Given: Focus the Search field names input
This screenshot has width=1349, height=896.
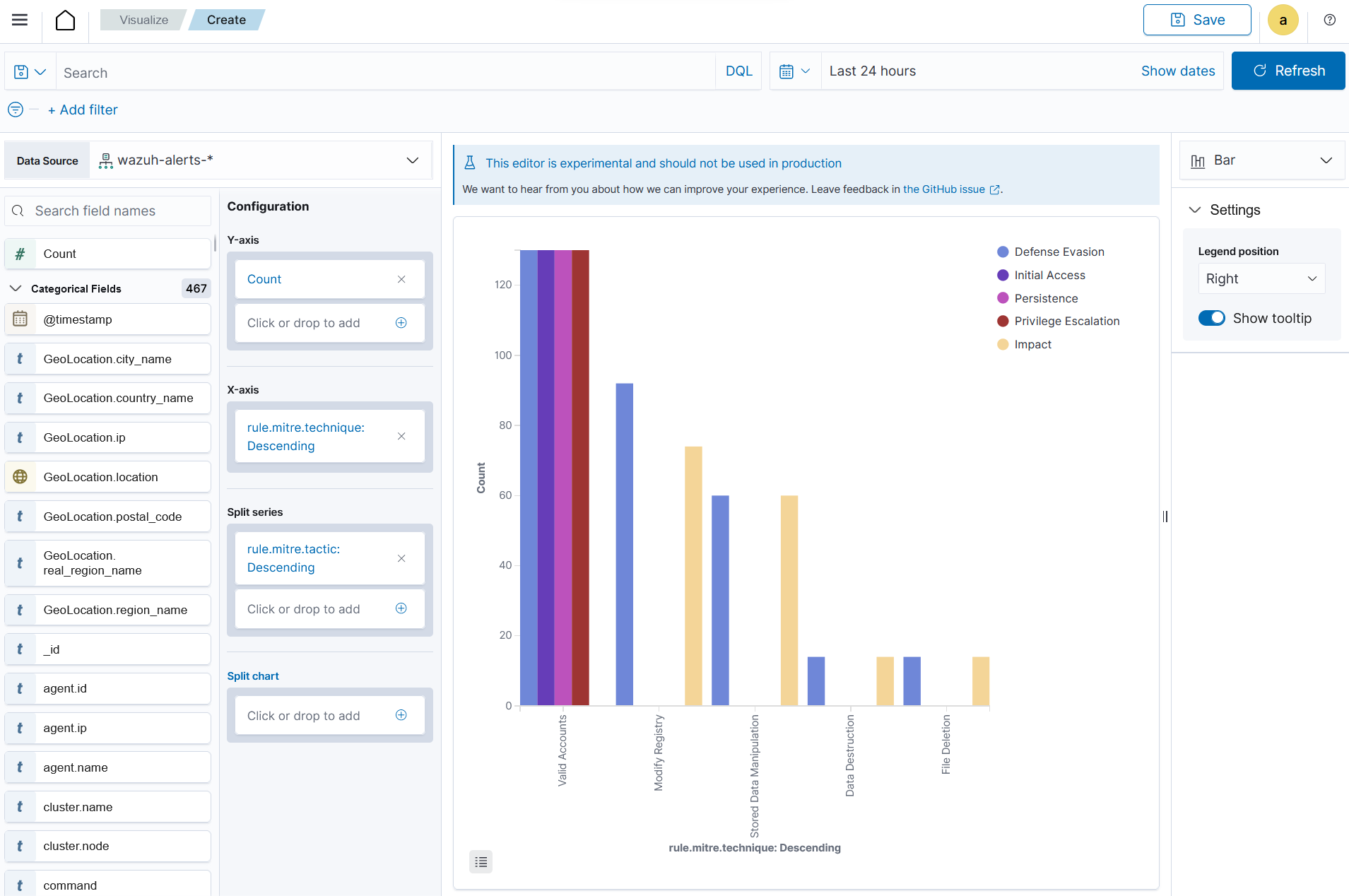Looking at the screenshot, I should tap(108, 211).
